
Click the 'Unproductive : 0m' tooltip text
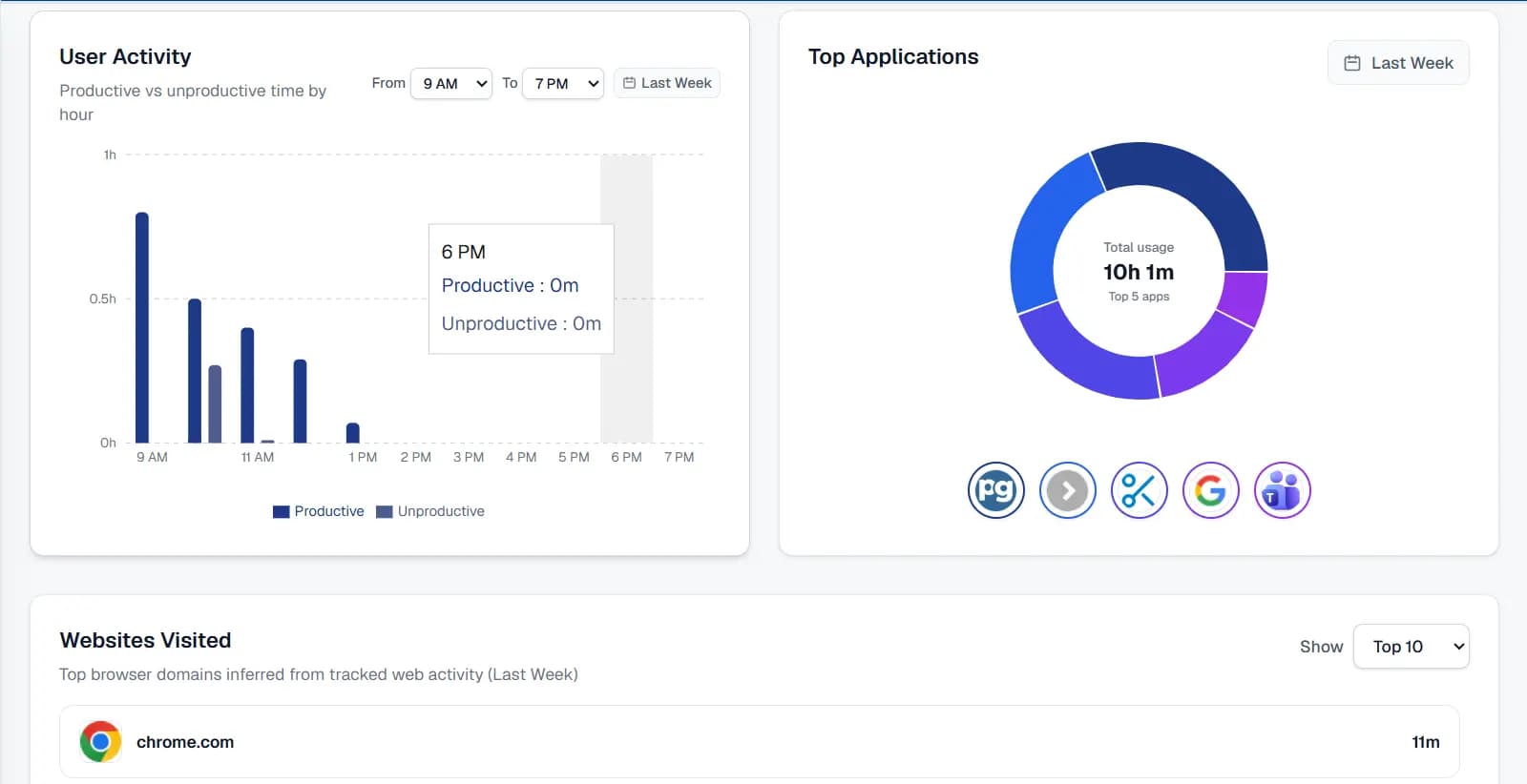pyautogui.click(x=521, y=323)
